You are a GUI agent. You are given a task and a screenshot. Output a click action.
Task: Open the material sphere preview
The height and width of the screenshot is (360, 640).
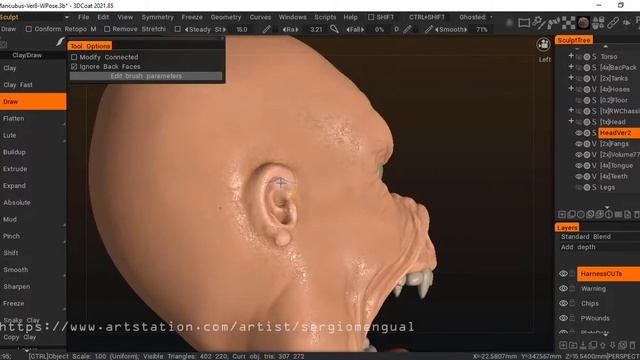[x=583, y=23]
